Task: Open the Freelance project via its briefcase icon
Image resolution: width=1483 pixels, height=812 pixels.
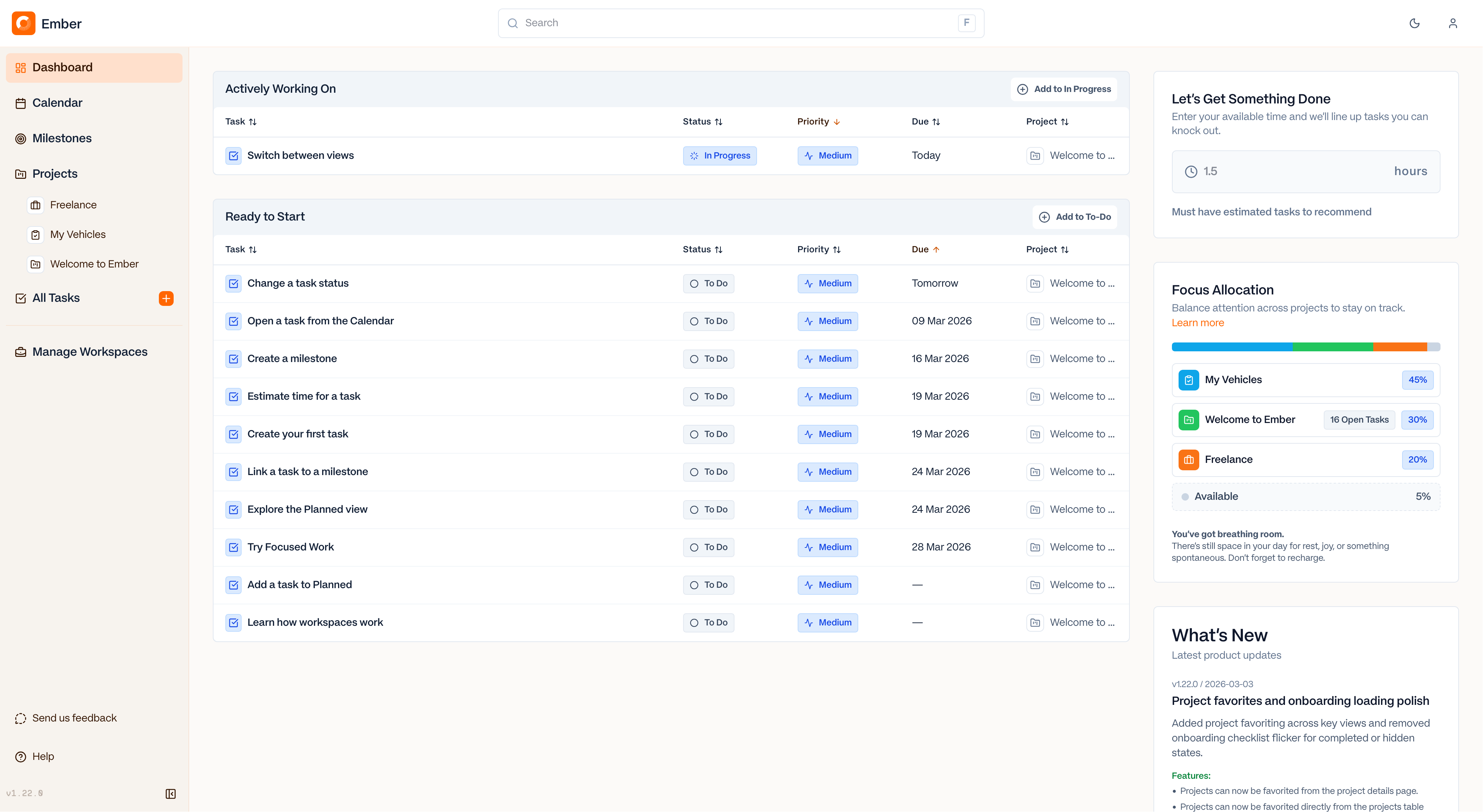Action: pos(36,205)
